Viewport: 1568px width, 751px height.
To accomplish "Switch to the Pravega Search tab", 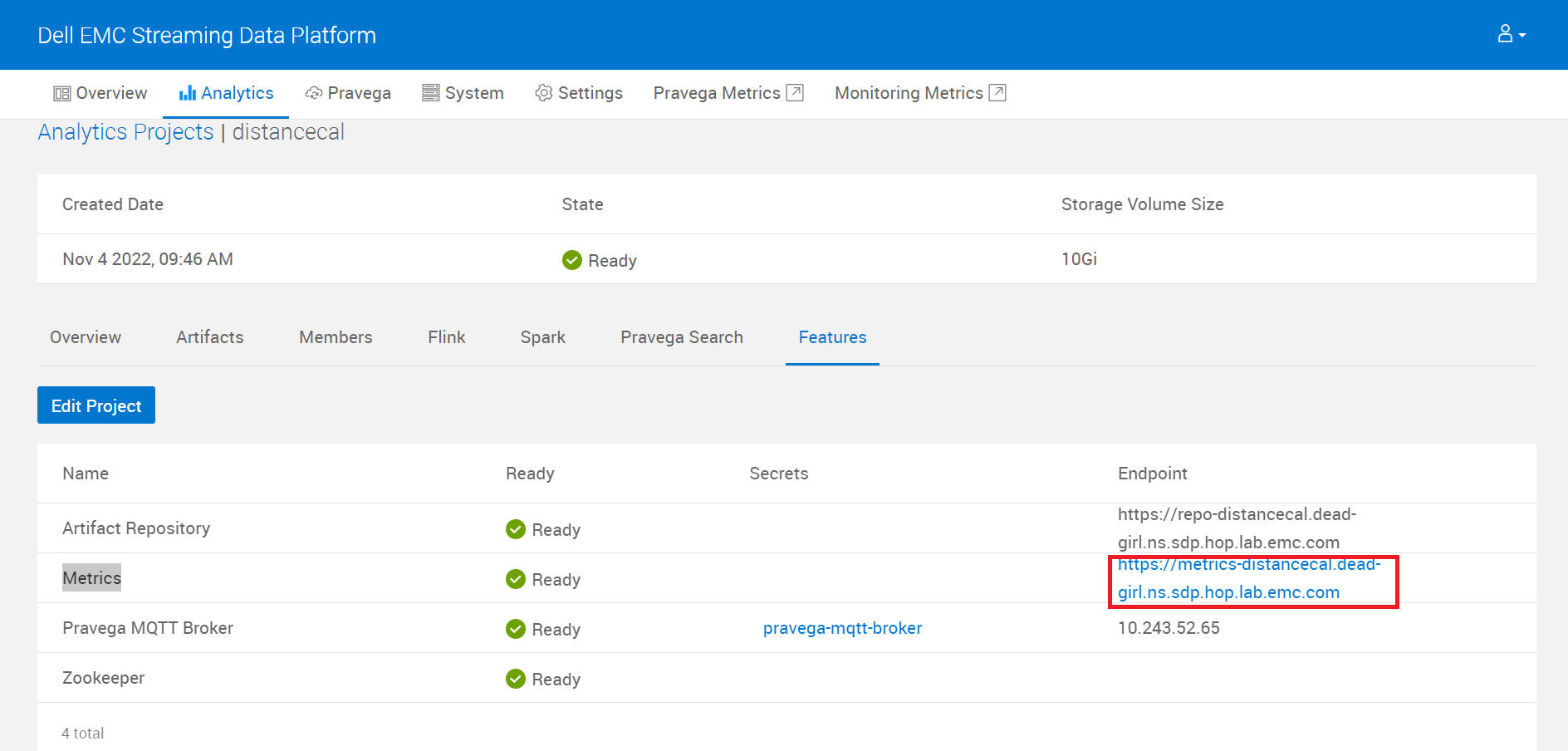I will 682,337.
